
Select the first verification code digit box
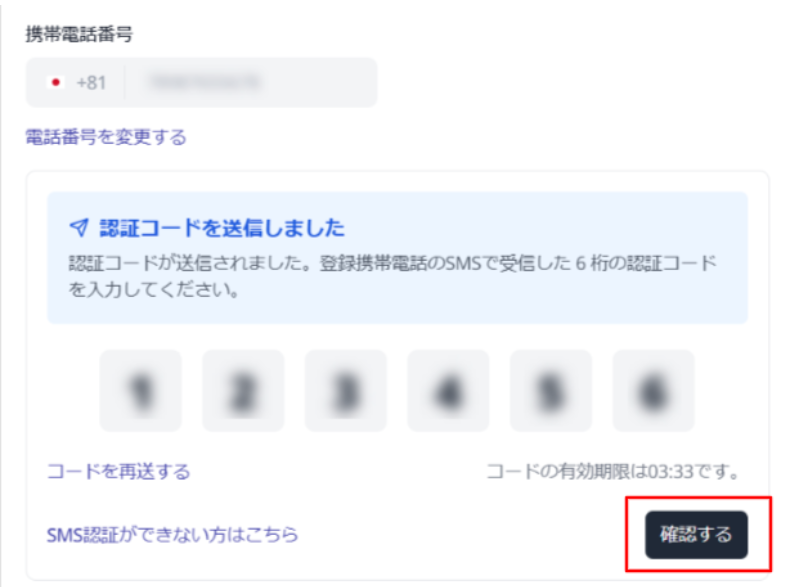[x=141, y=391]
